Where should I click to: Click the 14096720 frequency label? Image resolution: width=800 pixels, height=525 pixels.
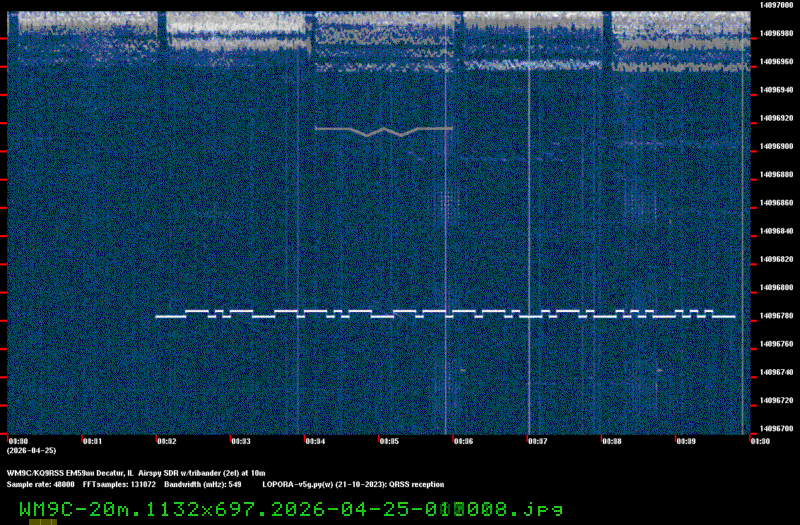(x=776, y=401)
